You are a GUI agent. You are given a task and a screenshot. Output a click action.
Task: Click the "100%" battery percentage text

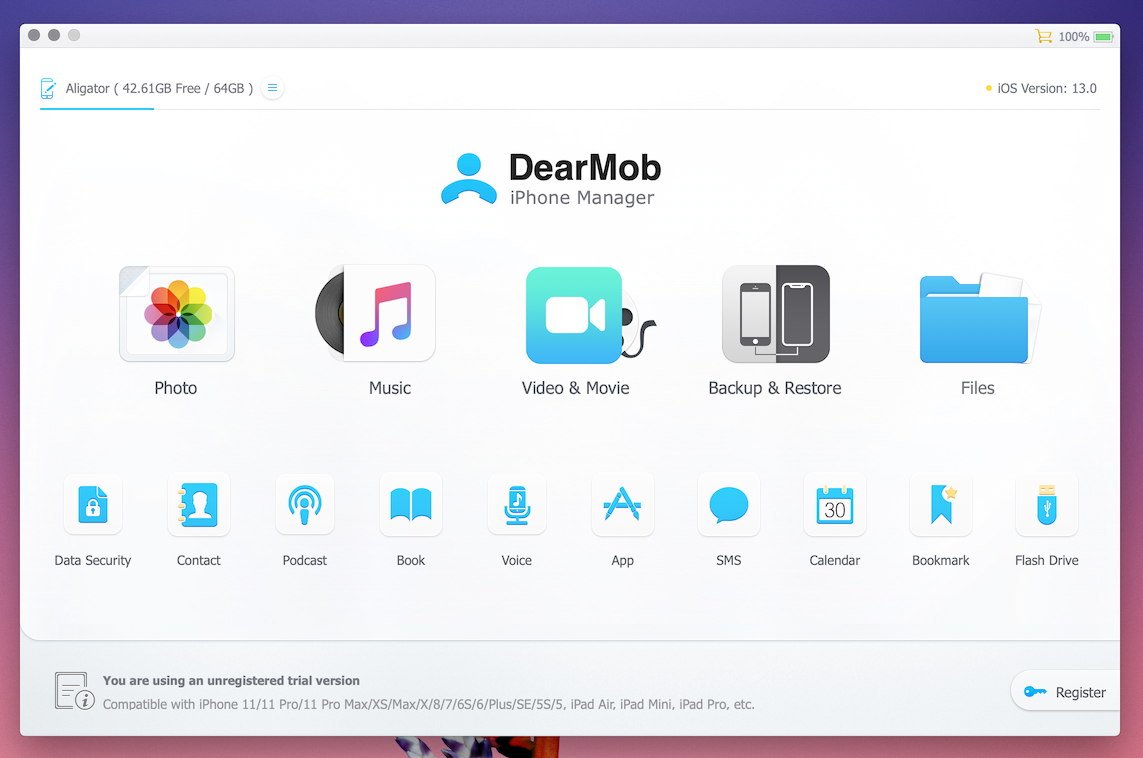pyautogui.click(x=1074, y=36)
